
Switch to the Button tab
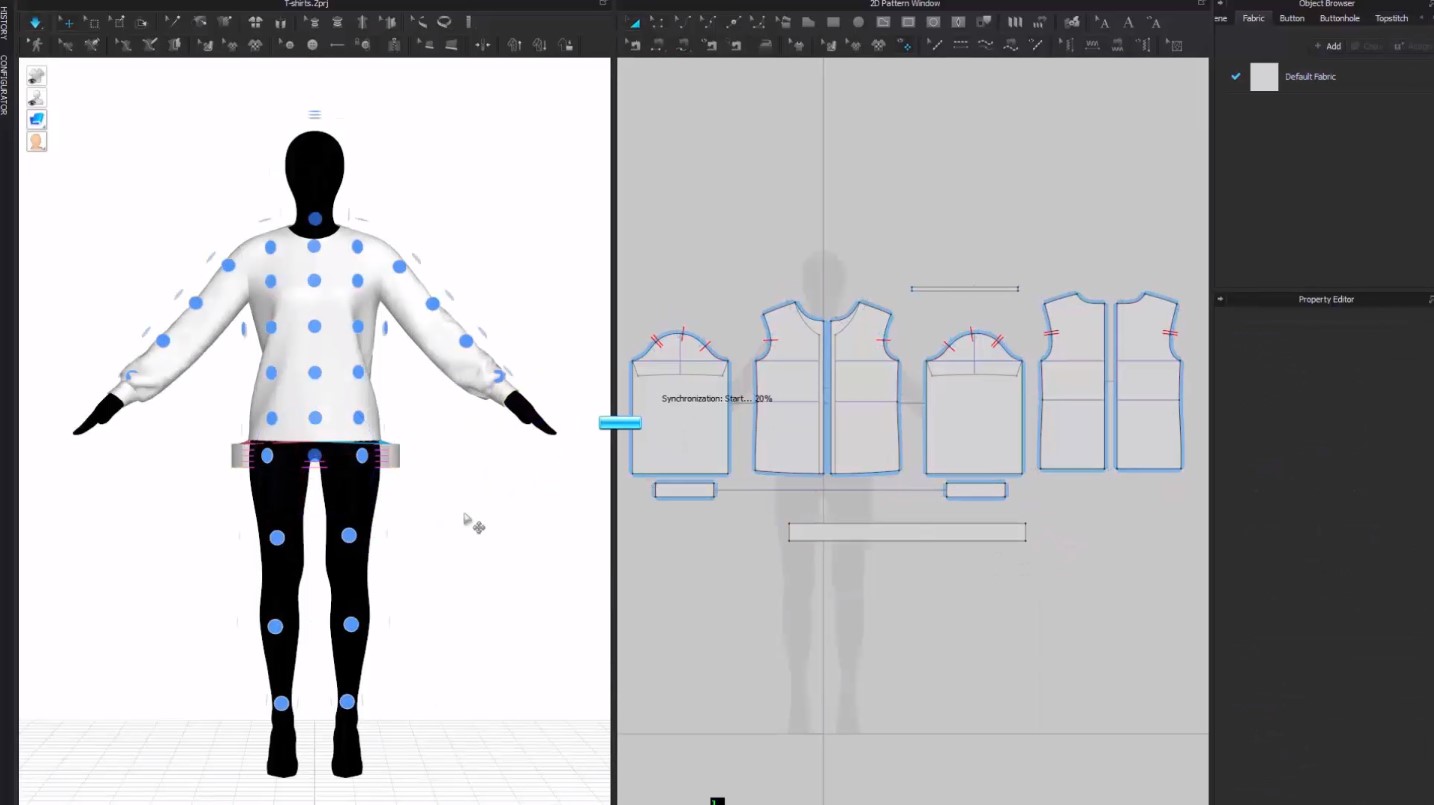pos(1292,18)
